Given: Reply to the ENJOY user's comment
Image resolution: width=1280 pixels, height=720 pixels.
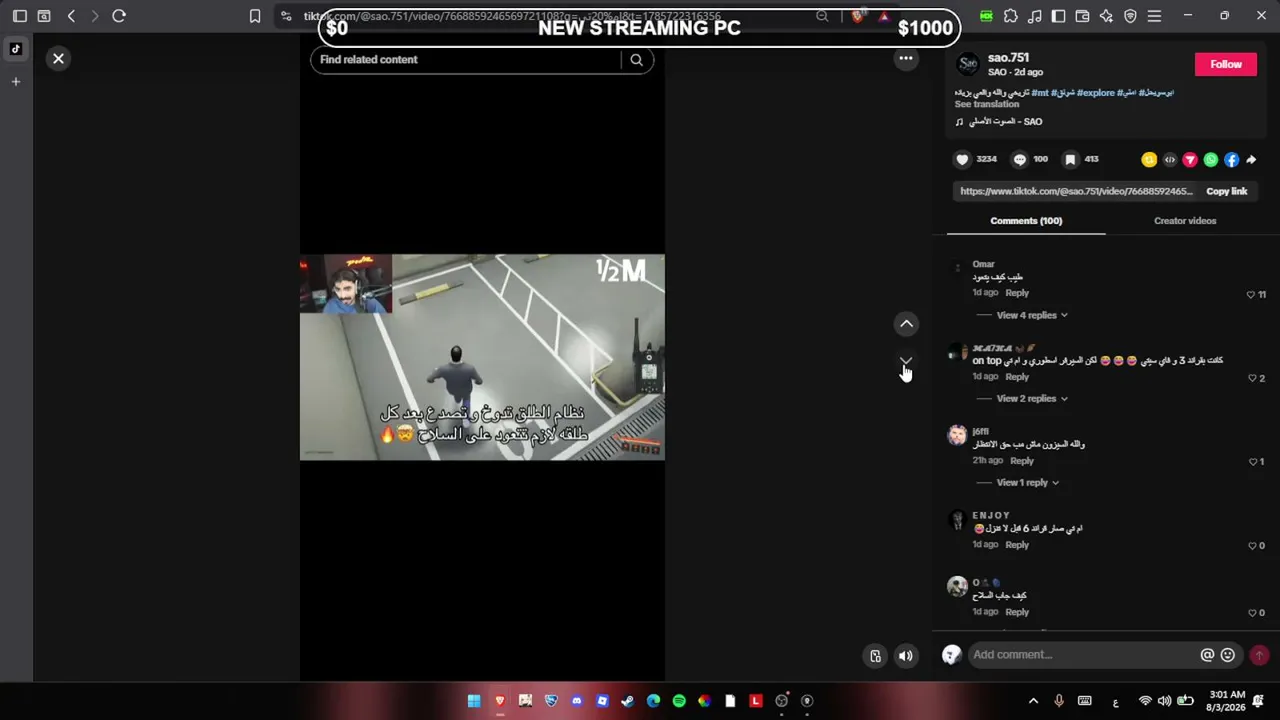Looking at the screenshot, I should 1017,545.
